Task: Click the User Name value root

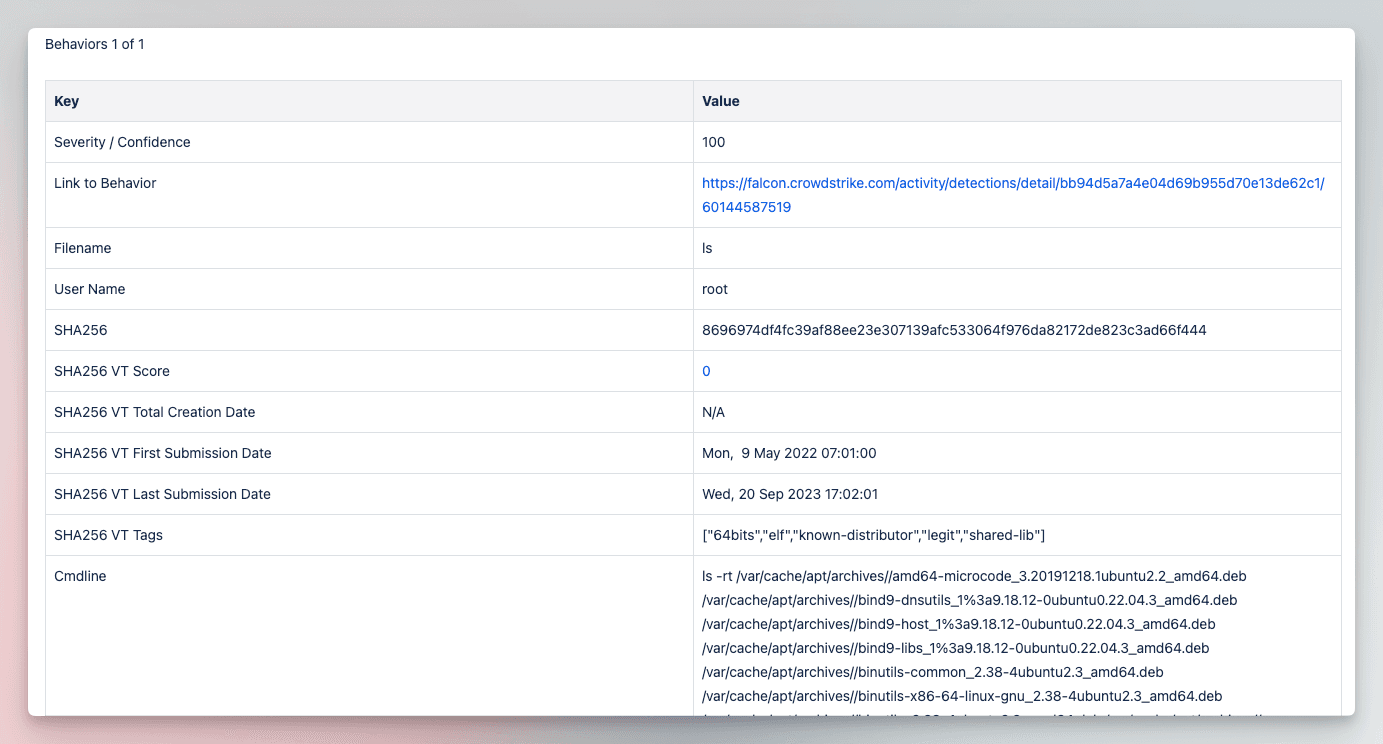Action: 715,289
